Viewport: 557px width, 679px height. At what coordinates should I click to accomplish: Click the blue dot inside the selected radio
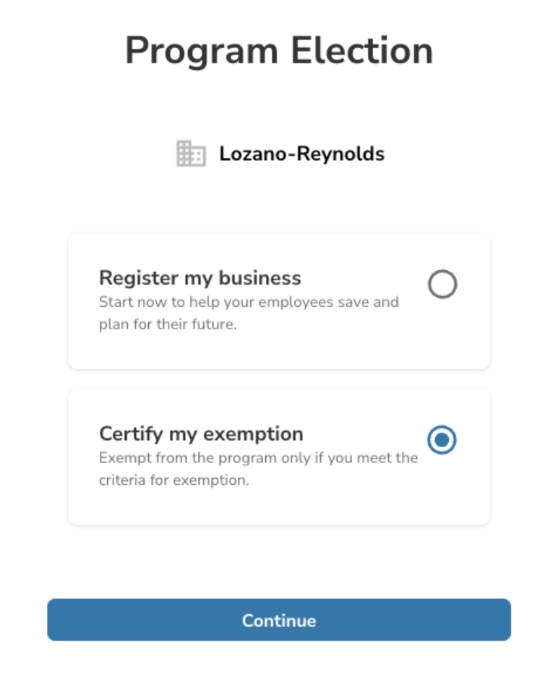(442, 440)
